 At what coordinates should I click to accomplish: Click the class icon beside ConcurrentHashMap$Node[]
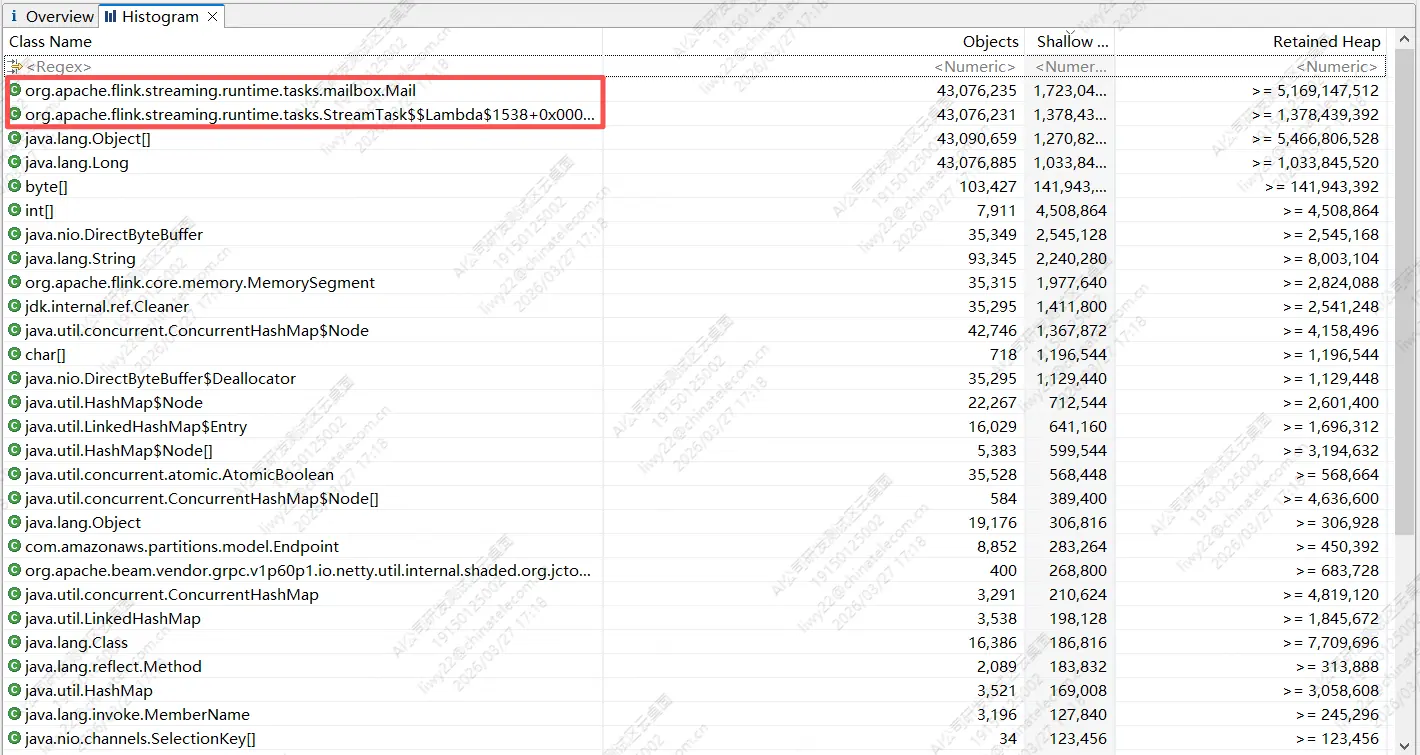(15, 498)
